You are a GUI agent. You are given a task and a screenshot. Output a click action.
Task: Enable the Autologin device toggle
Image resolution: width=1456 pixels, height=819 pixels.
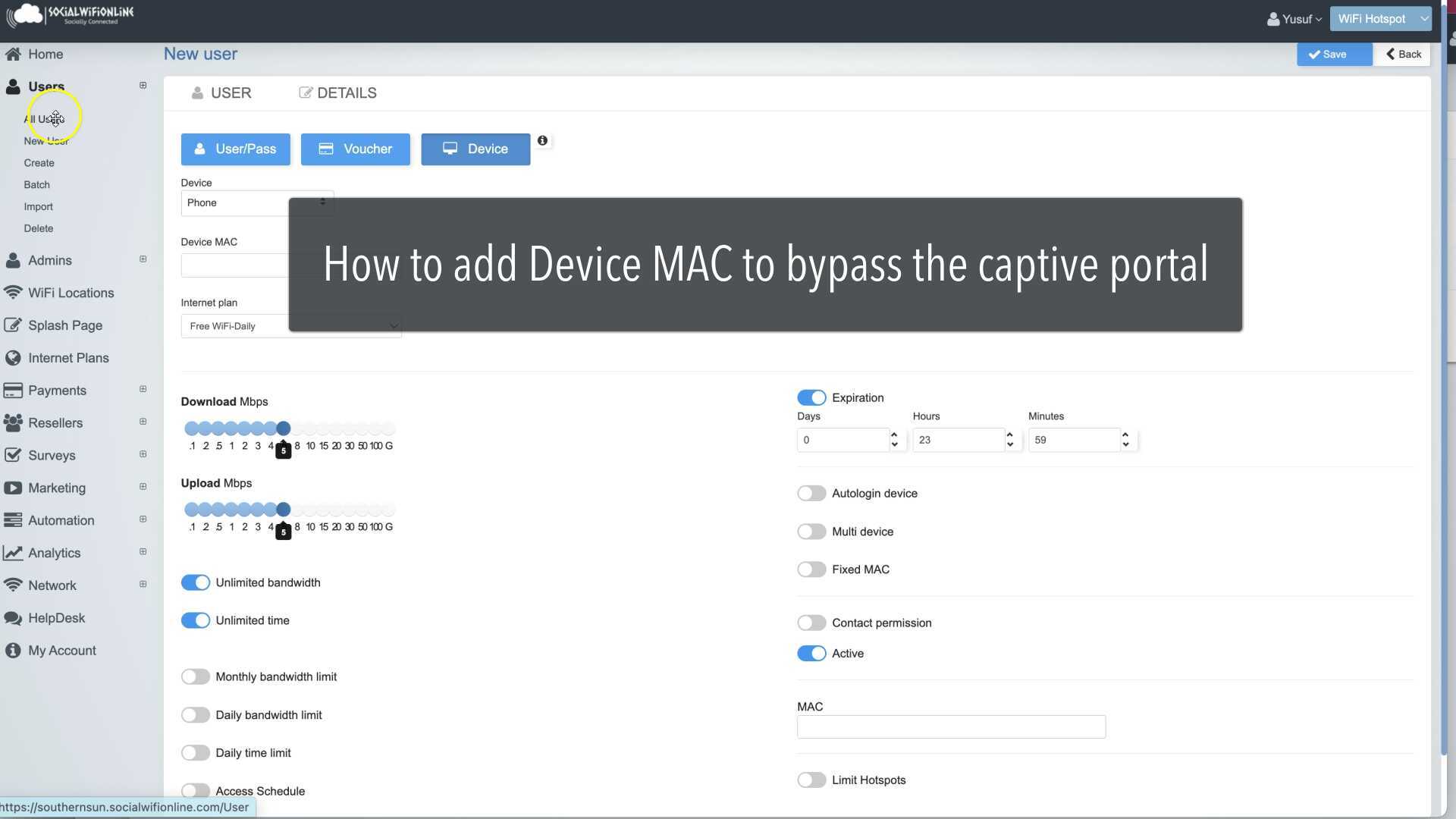pos(811,494)
